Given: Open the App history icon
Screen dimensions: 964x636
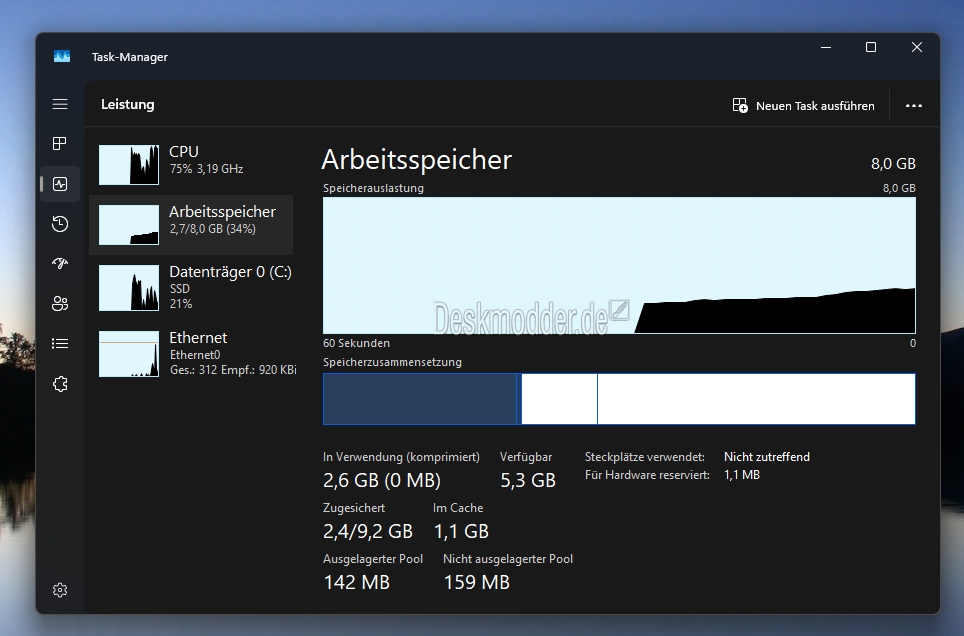Looking at the screenshot, I should tap(60, 224).
